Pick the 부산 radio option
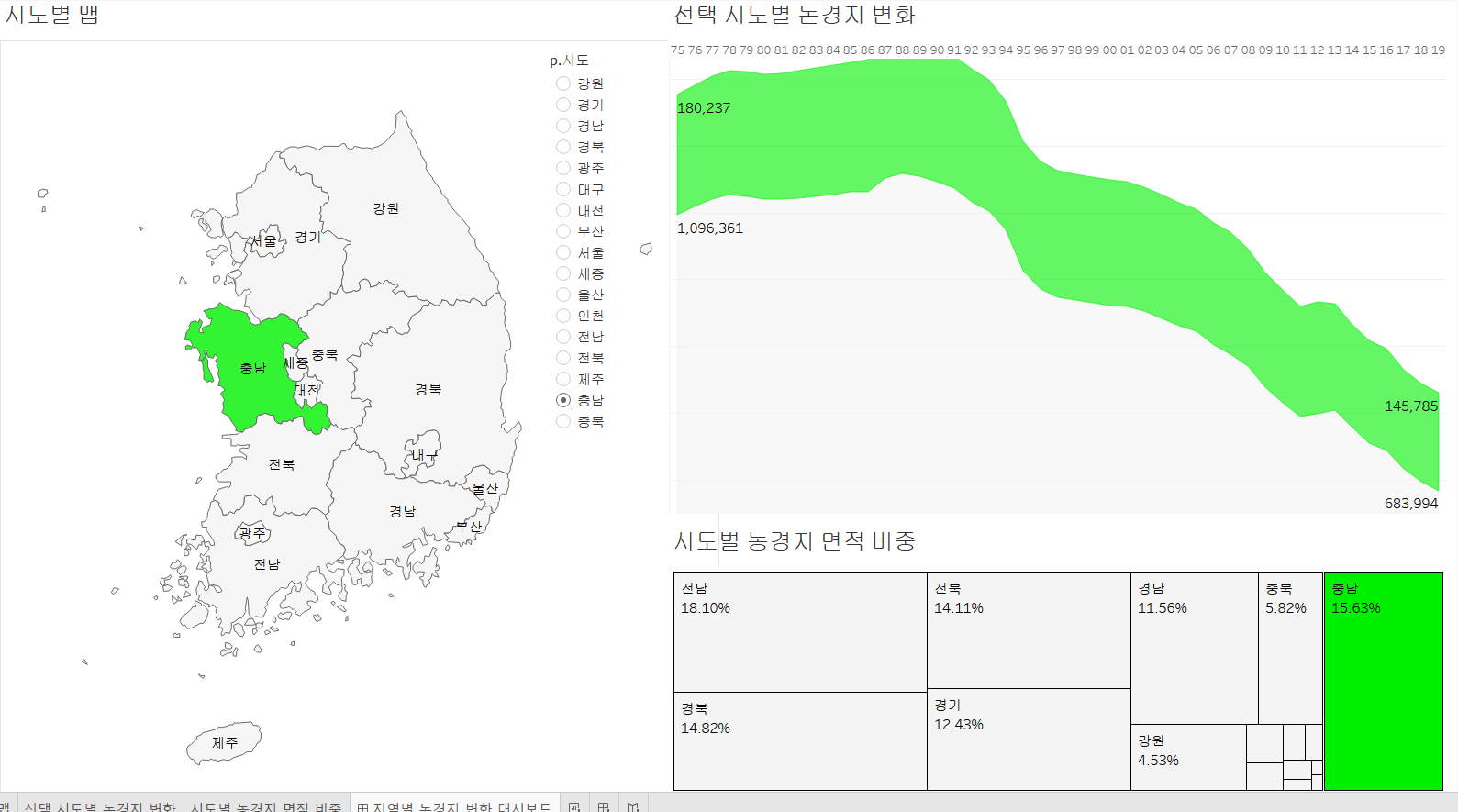Image resolution: width=1458 pixels, height=812 pixels. 563,231
